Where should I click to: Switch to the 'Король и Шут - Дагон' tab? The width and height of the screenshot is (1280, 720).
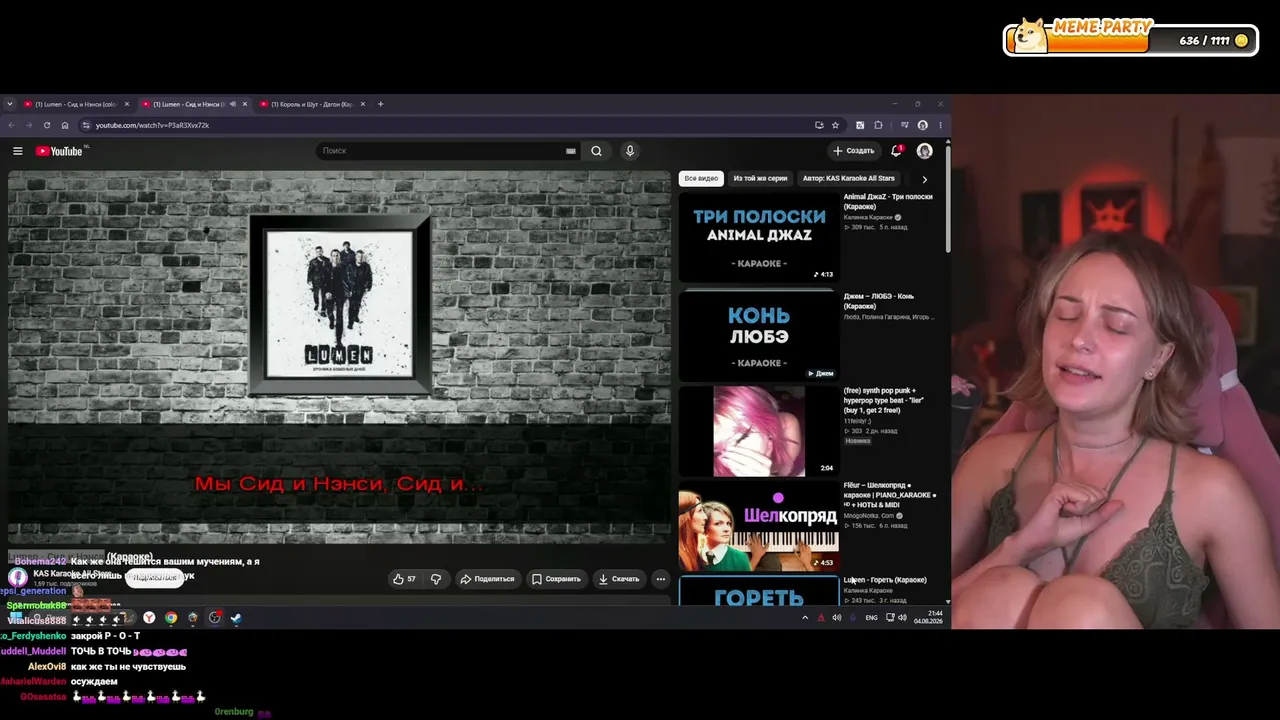(312, 104)
